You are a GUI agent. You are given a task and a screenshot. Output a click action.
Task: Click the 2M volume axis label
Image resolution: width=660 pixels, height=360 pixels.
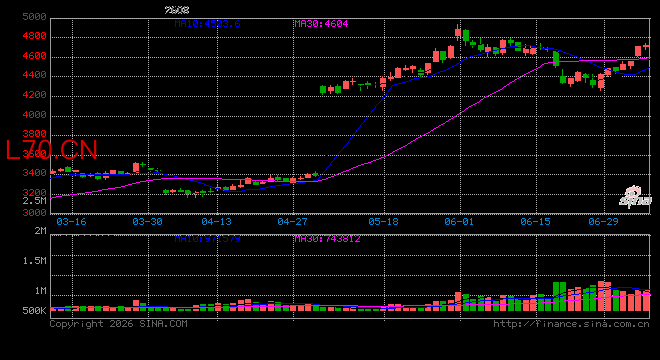(x=40, y=231)
